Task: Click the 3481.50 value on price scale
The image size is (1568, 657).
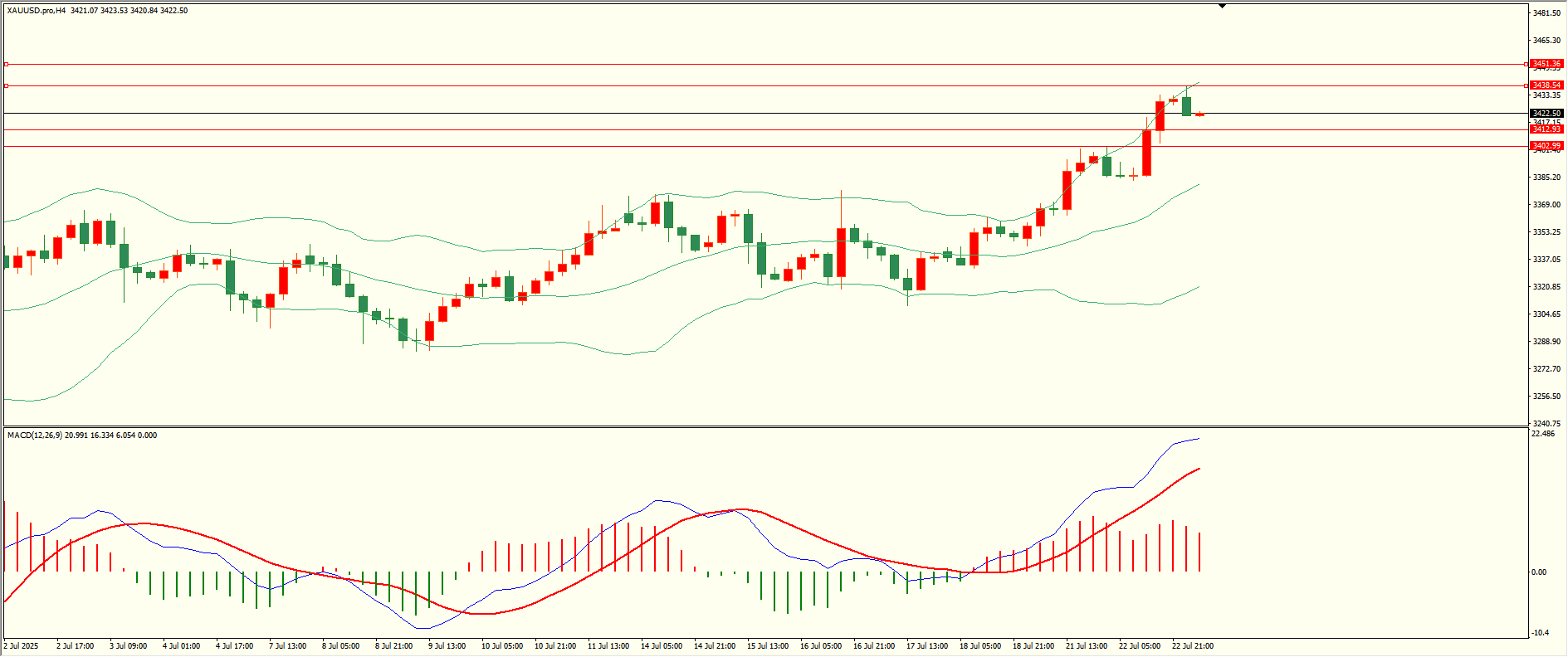Action: (1546, 13)
